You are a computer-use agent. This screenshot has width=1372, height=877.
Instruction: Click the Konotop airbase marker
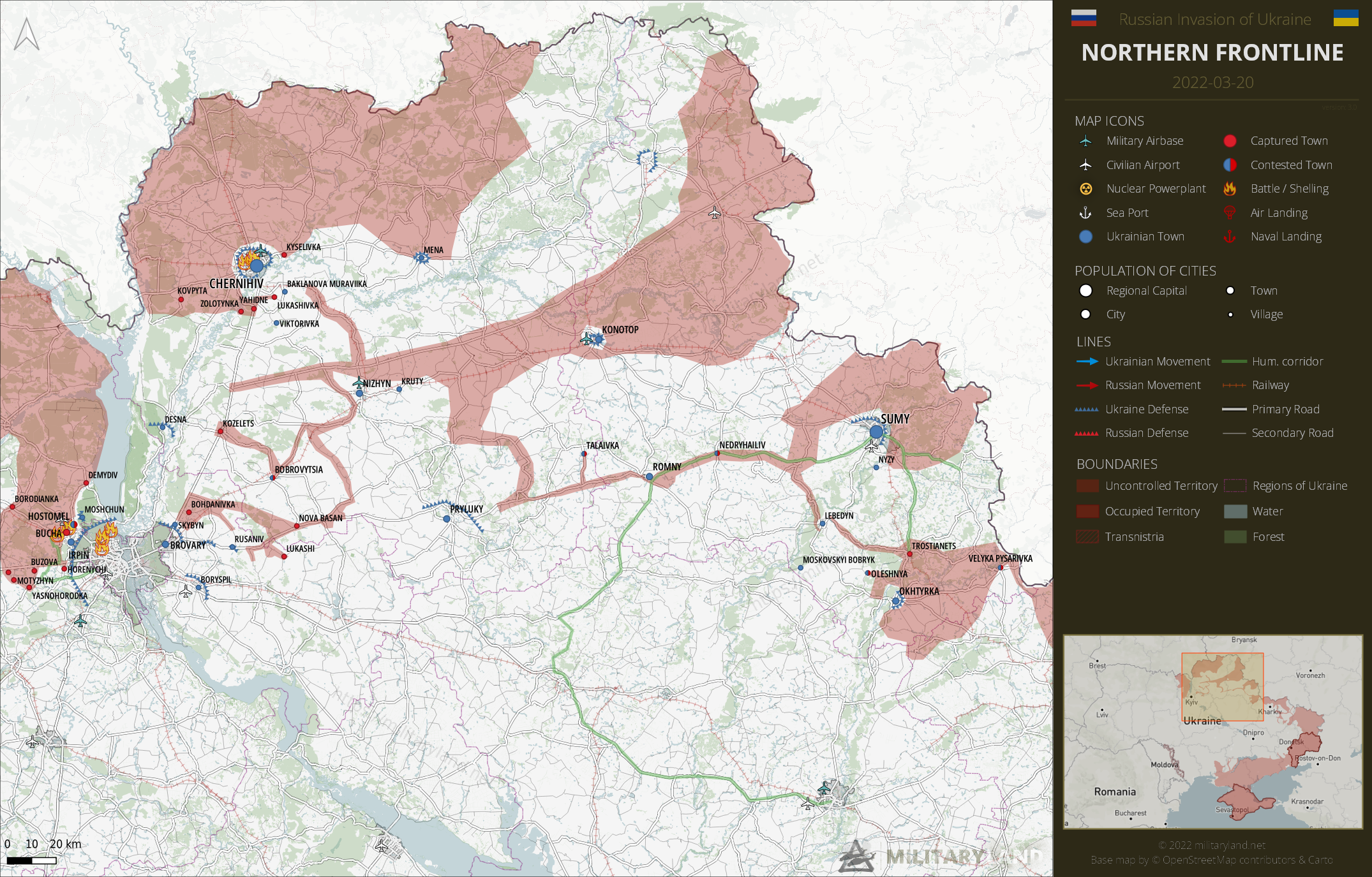587,338
